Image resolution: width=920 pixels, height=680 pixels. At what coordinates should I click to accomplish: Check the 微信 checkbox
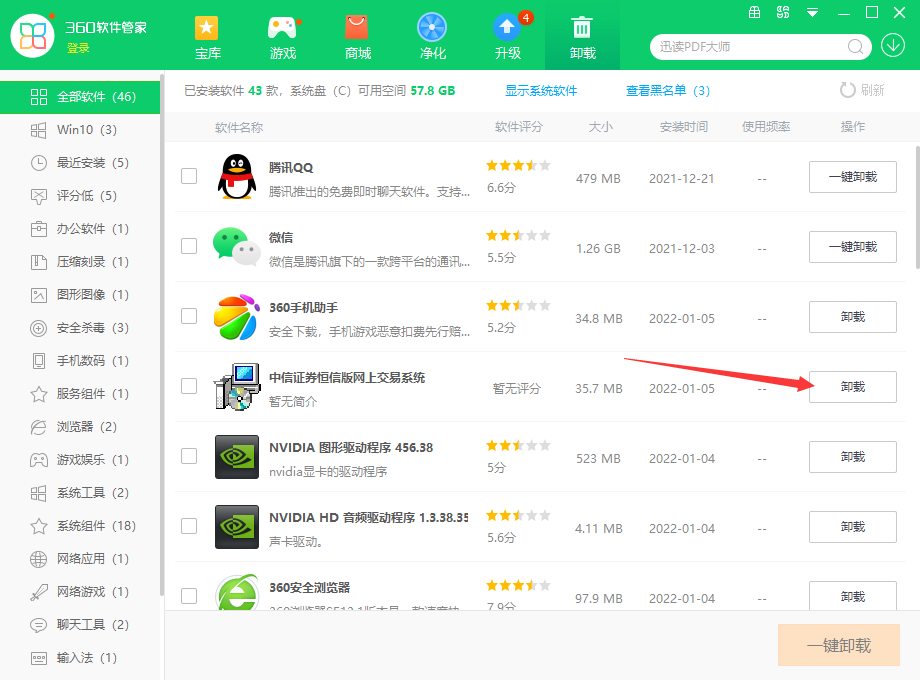pyautogui.click(x=189, y=246)
